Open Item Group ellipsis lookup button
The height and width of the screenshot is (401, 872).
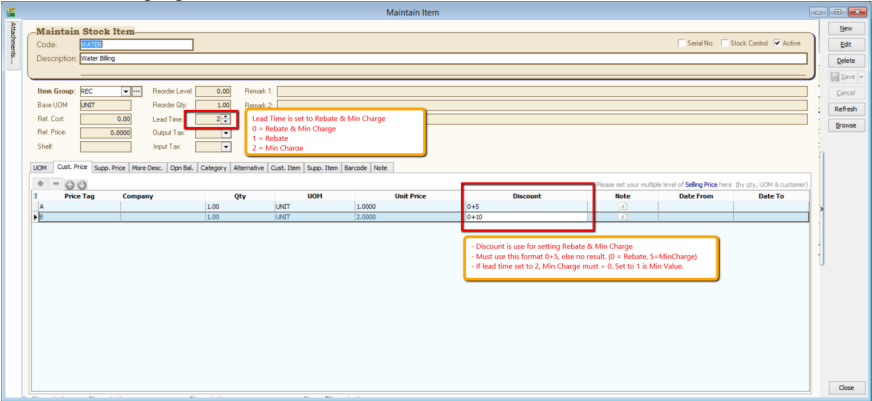point(137,91)
